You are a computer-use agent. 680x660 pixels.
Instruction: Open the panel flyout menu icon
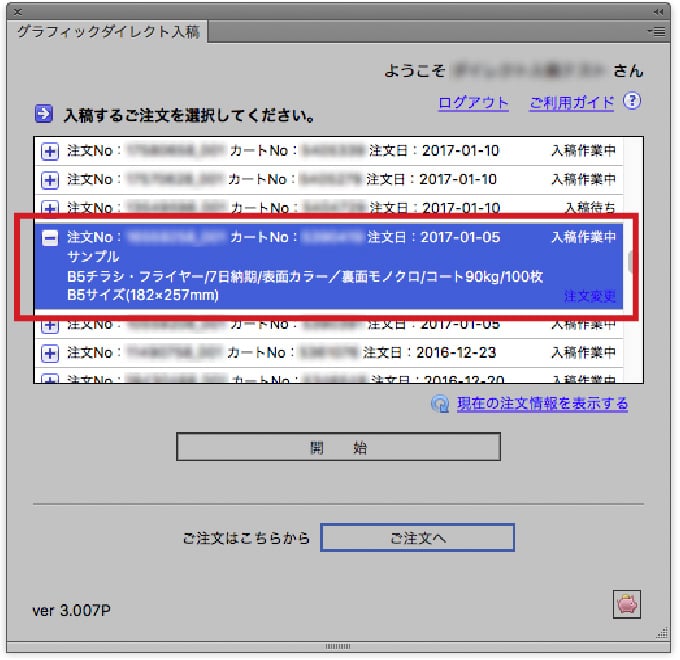pos(657,31)
